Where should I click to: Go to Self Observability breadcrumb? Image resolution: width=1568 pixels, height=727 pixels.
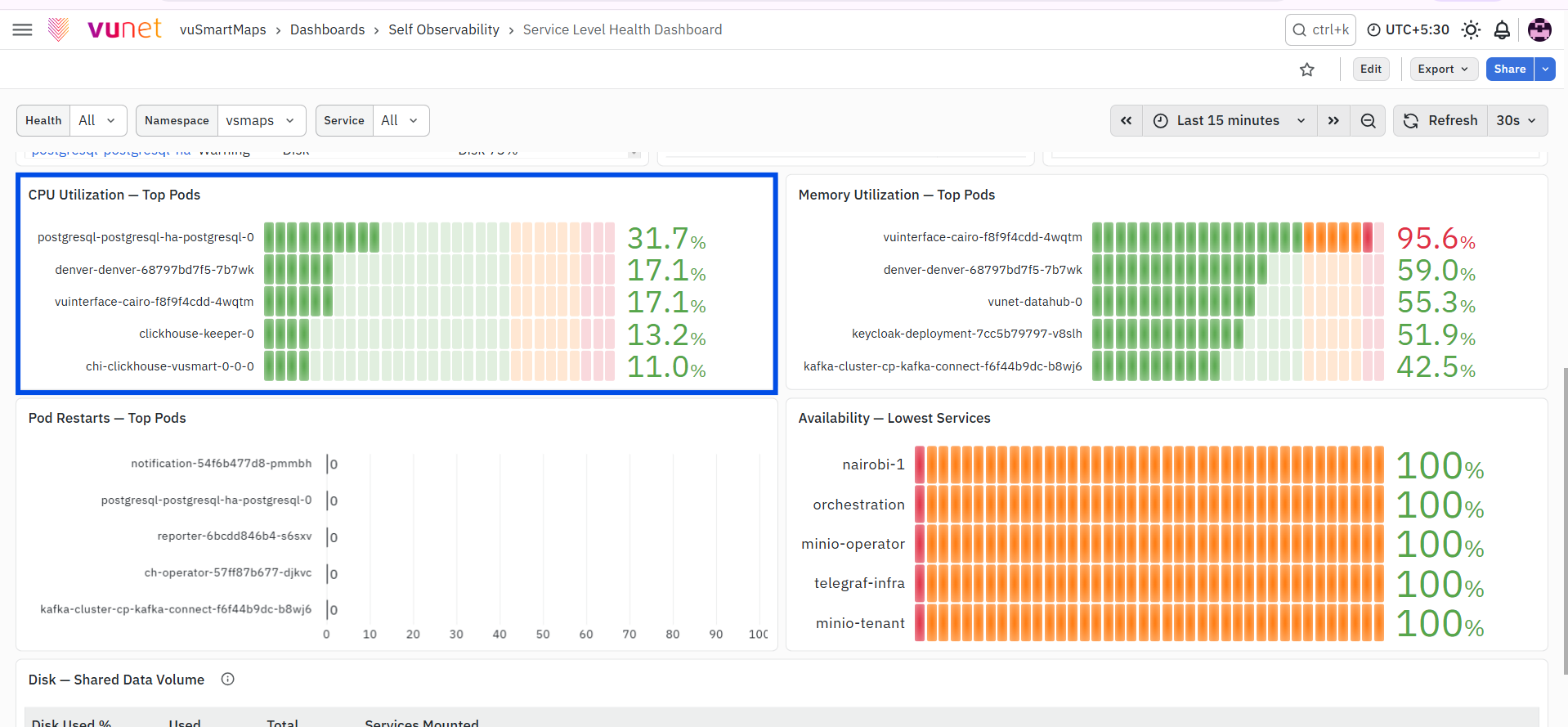pos(444,29)
